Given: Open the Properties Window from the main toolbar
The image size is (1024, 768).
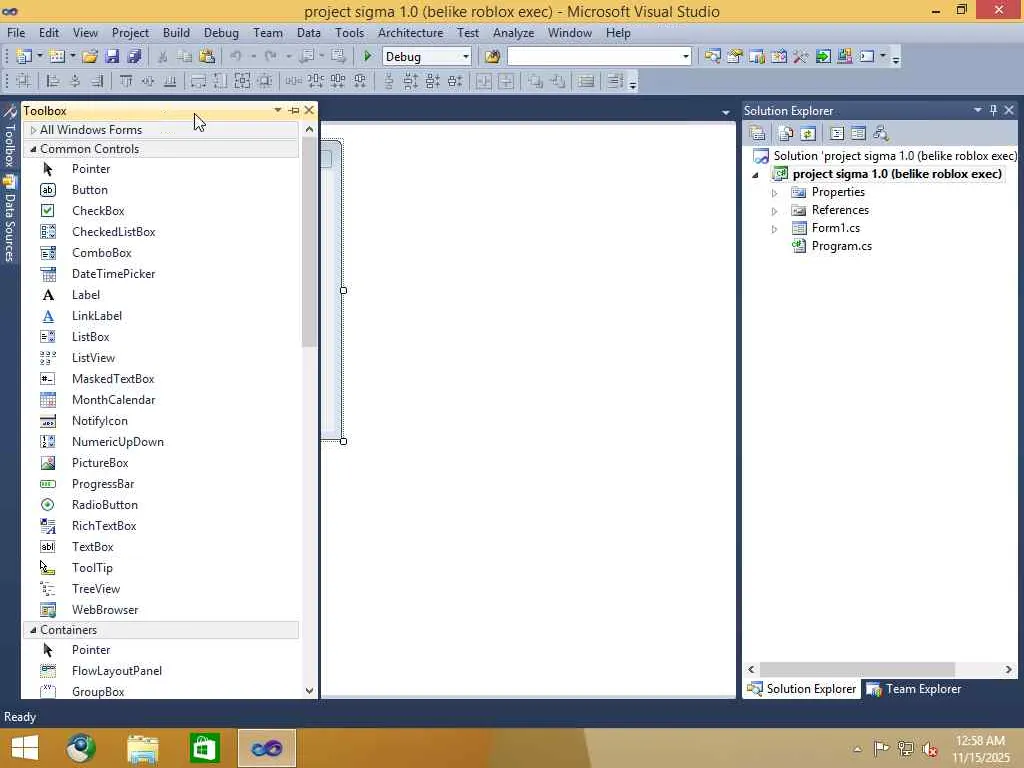Looking at the screenshot, I should tap(735, 56).
